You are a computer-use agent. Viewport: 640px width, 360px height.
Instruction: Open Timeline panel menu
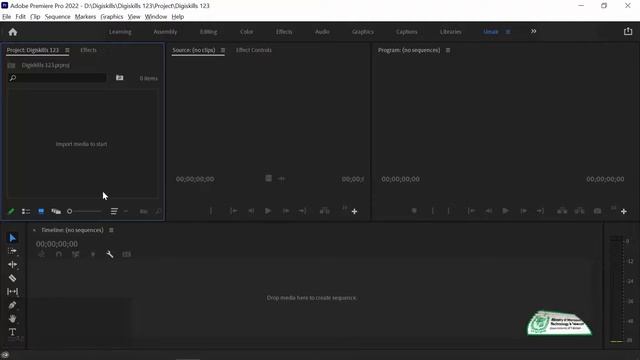coord(111,230)
